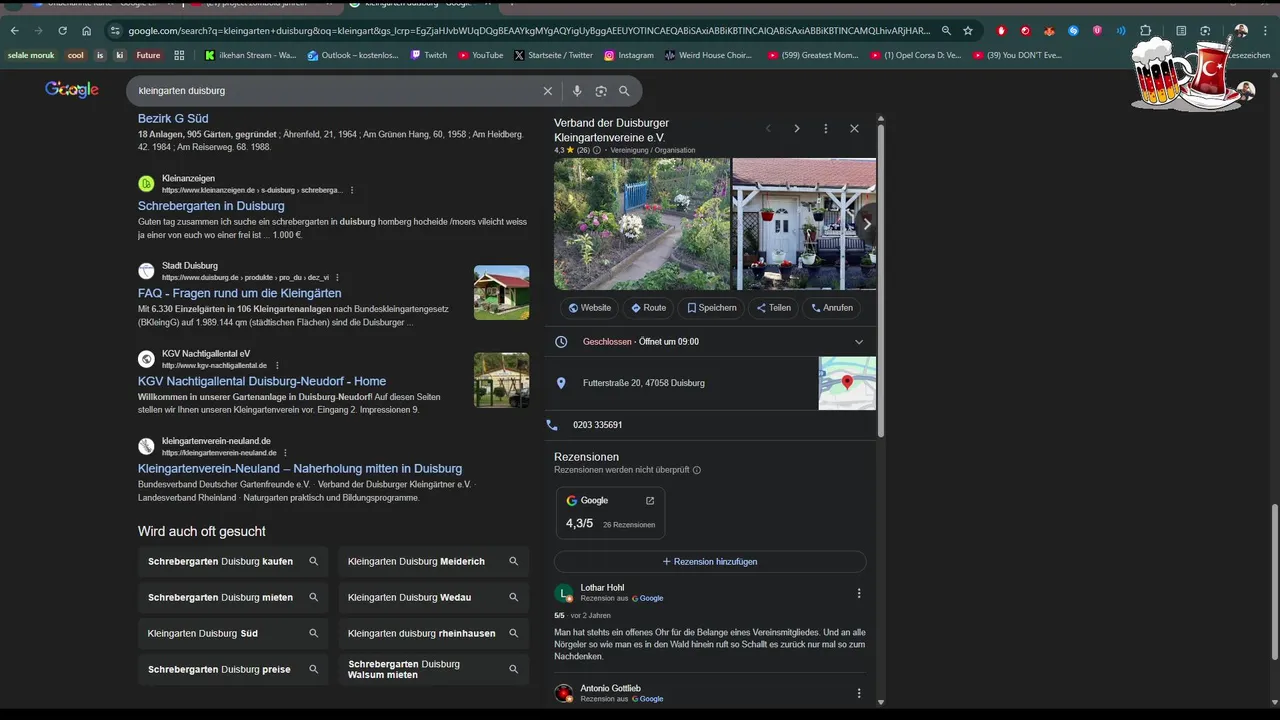
Task: Open the 4,3/5 Google rating card
Action: [610, 513]
